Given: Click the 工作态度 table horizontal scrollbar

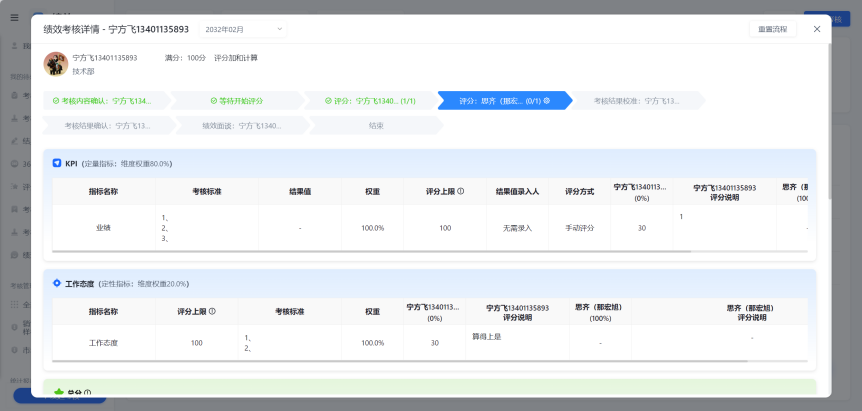Looking at the screenshot, I should [400, 361].
